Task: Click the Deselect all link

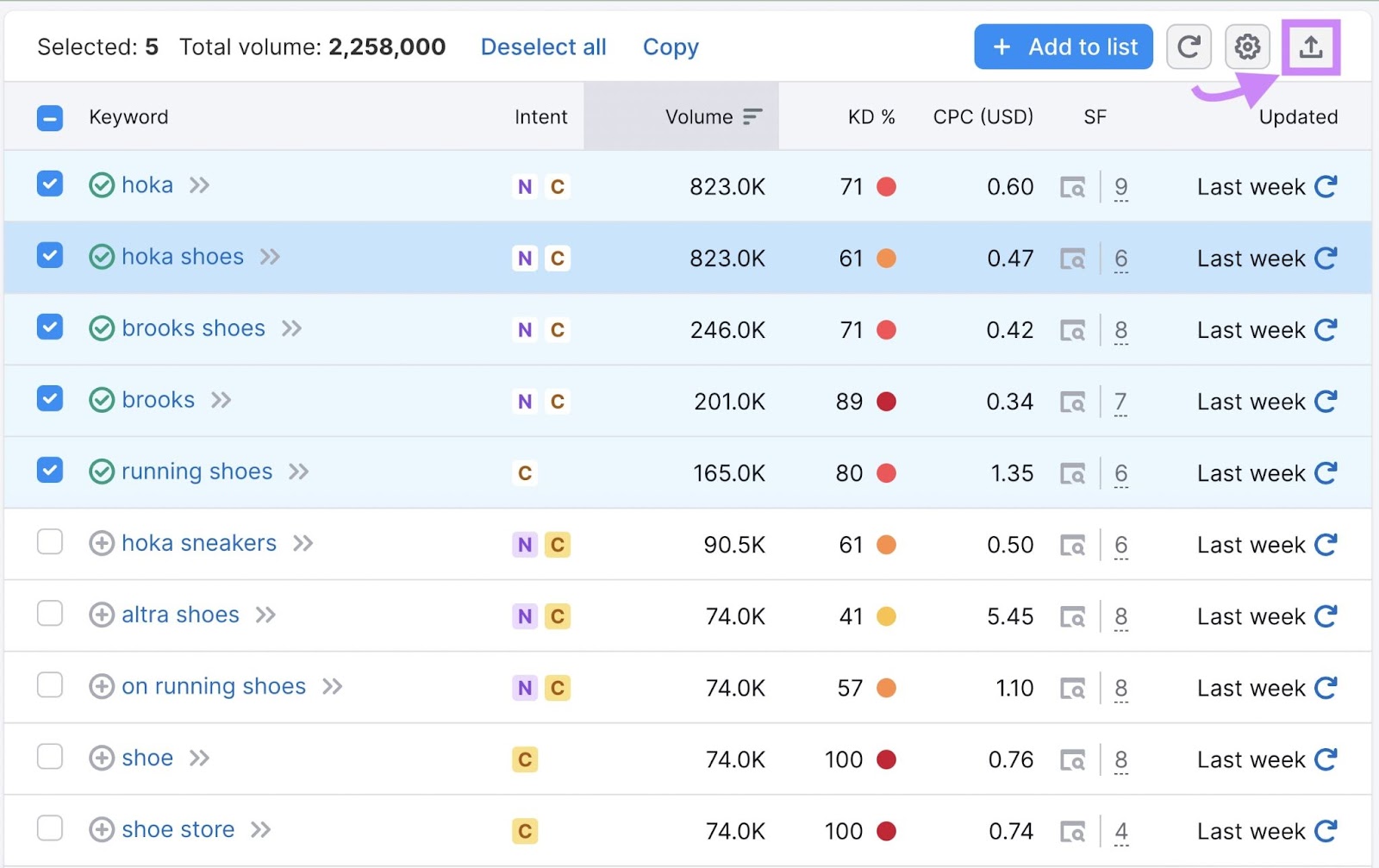Action: 543,47
